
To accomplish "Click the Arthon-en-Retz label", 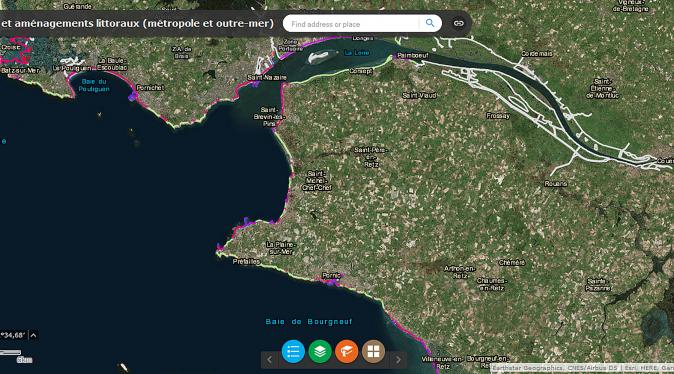I will click(460, 272).
